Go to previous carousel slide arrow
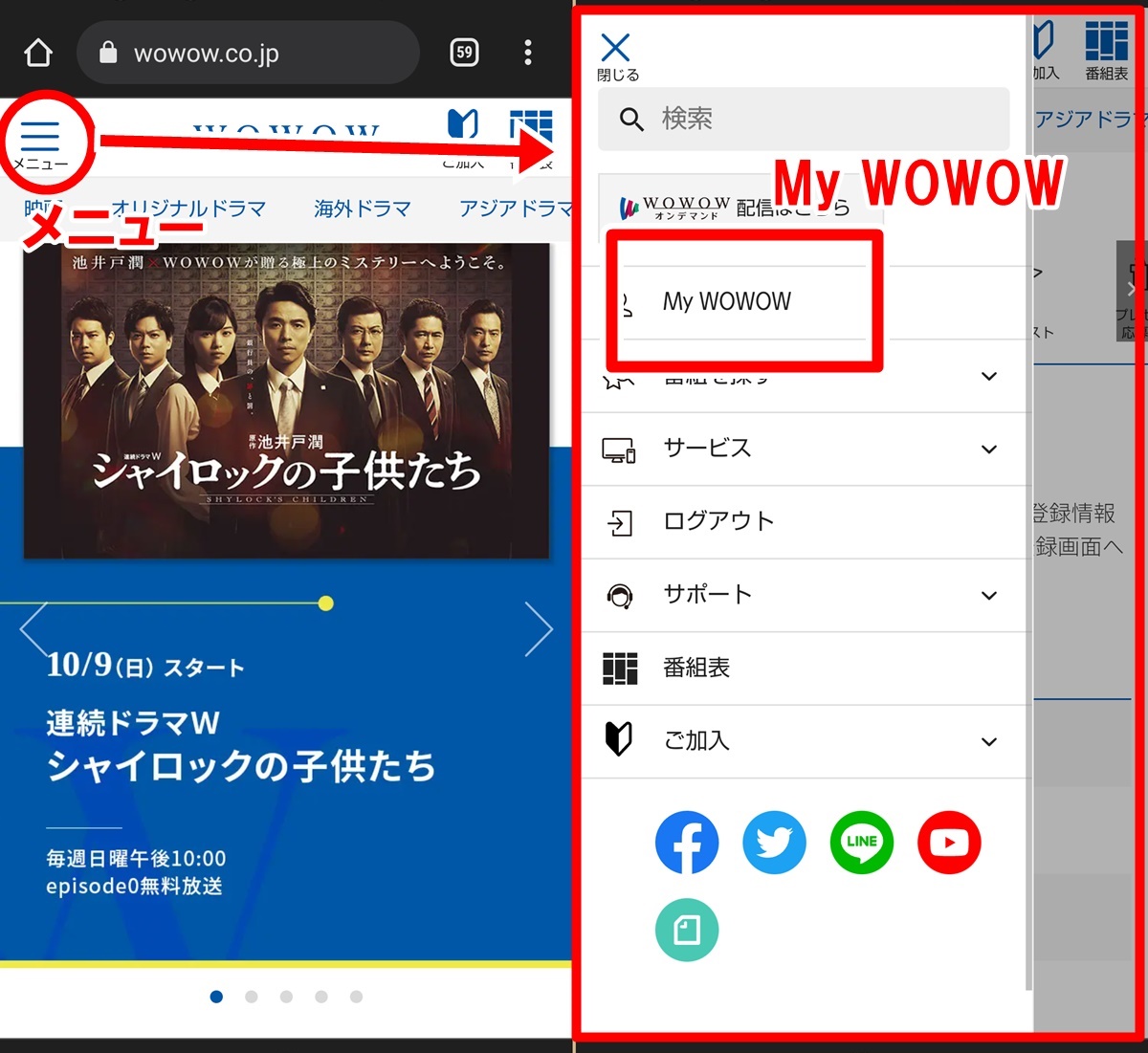Screen dimensions: 1148x1053 33,628
